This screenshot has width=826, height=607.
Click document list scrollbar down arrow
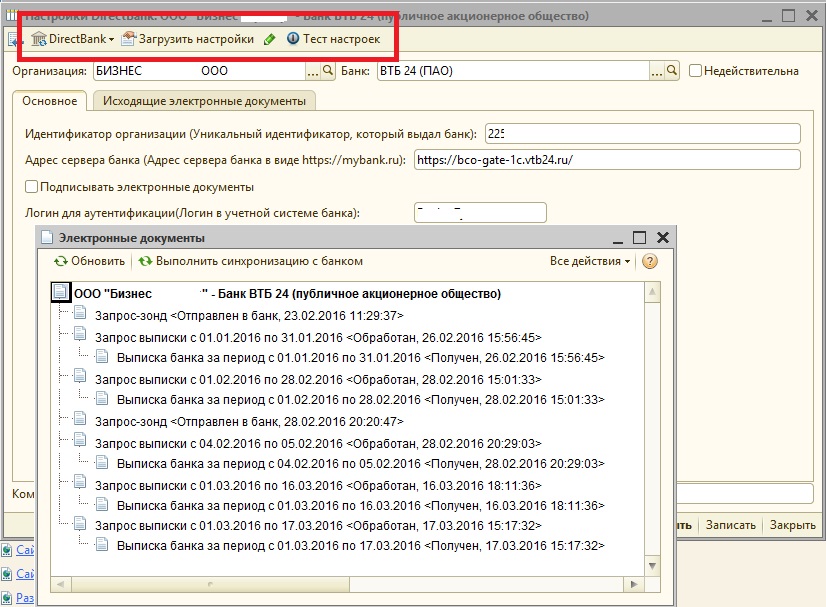[x=652, y=566]
